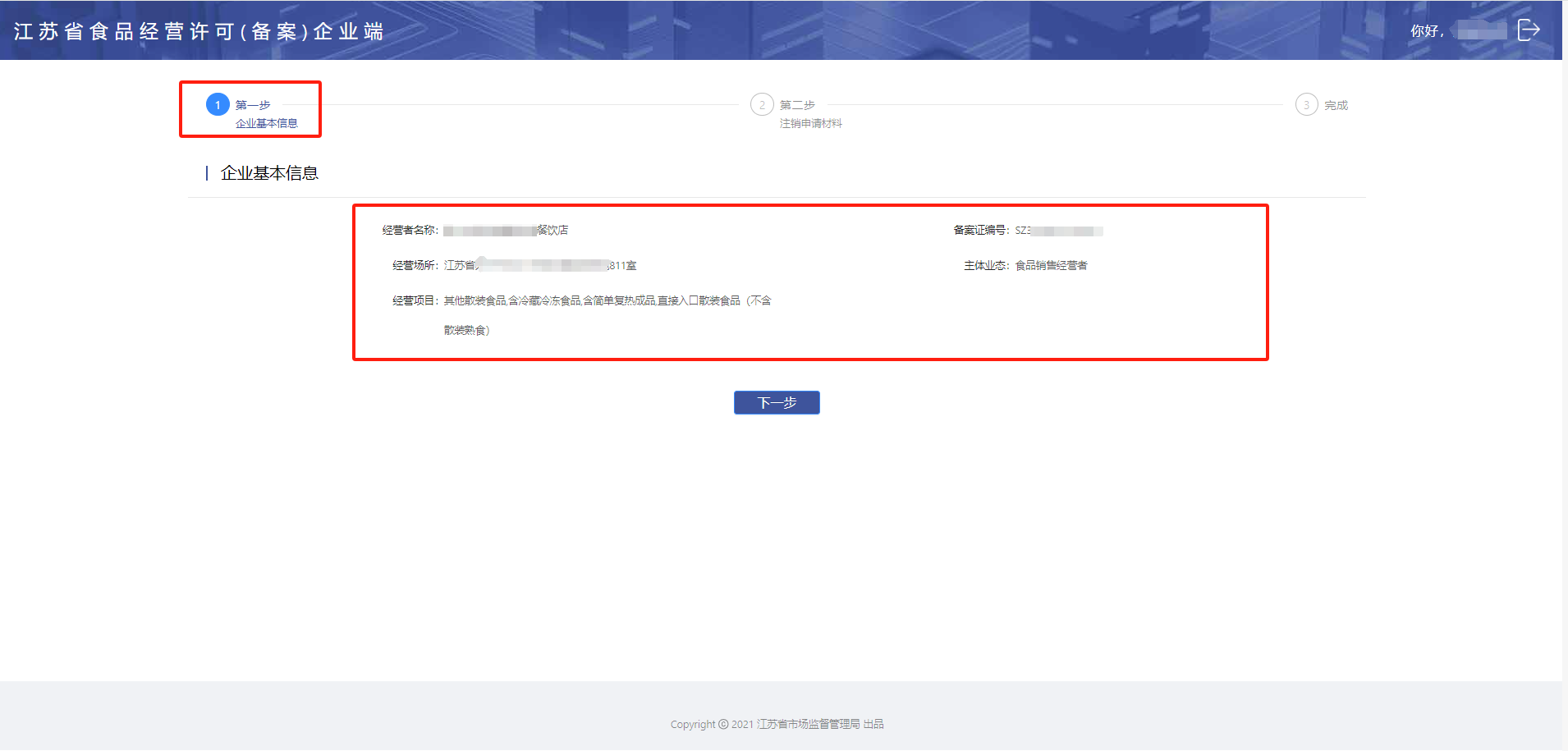Click the step 2 circle icon

762,105
